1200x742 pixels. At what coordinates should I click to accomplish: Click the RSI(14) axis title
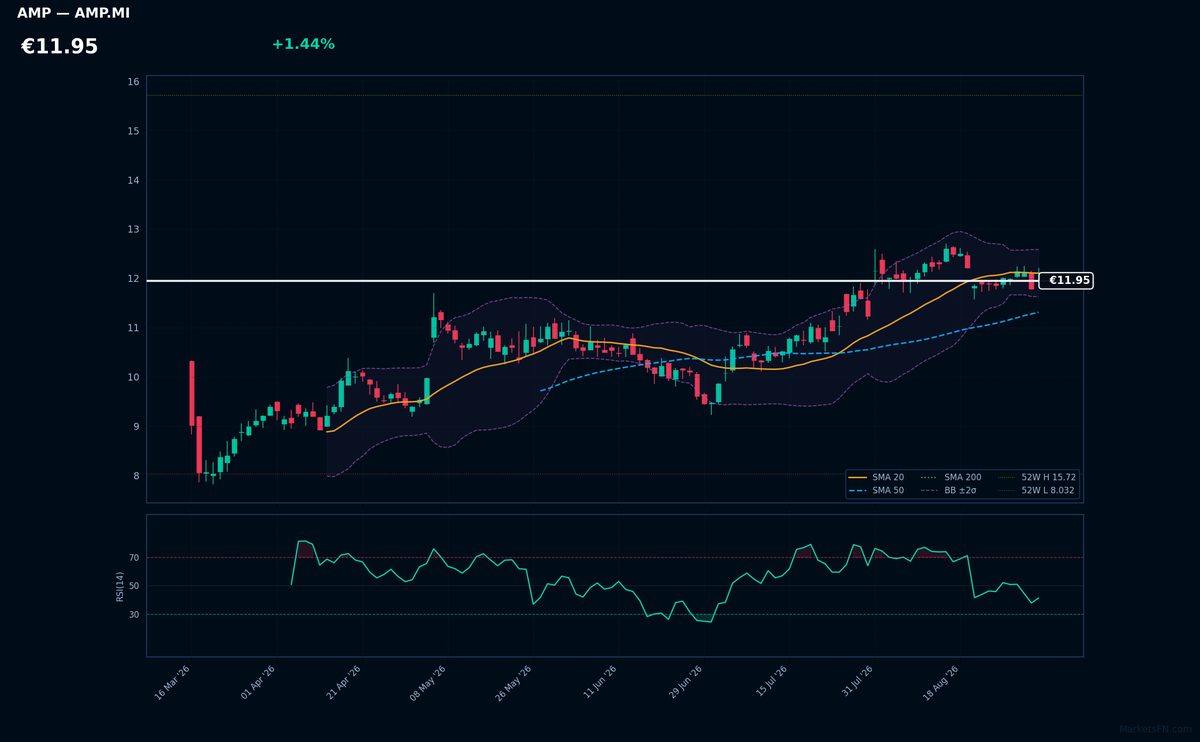point(120,586)
